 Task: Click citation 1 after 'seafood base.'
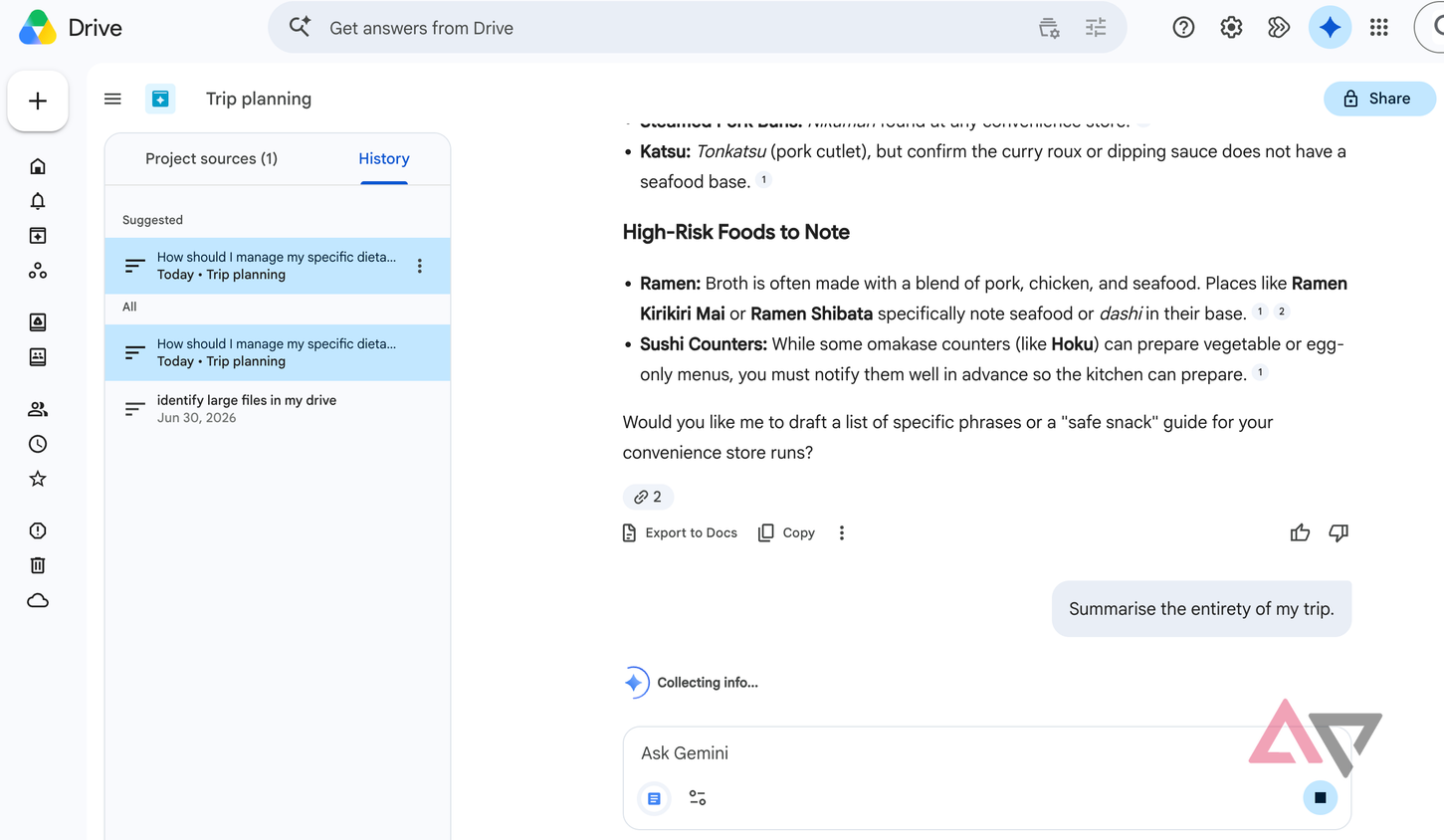[764, 180]
